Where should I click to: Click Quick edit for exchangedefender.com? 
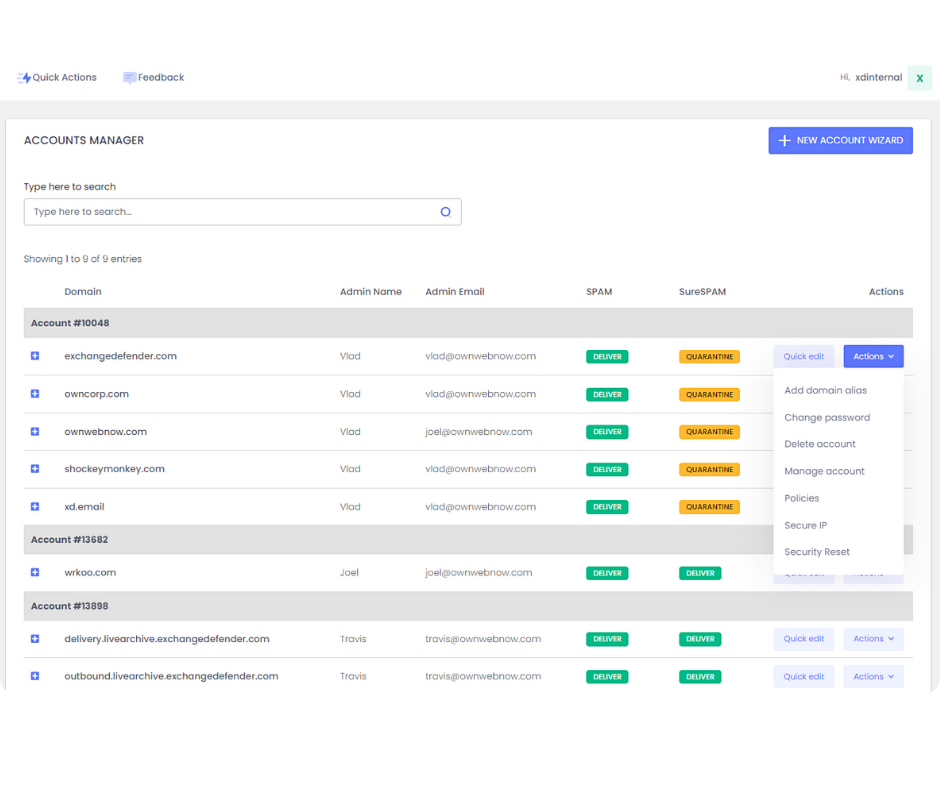click(803, 357)
